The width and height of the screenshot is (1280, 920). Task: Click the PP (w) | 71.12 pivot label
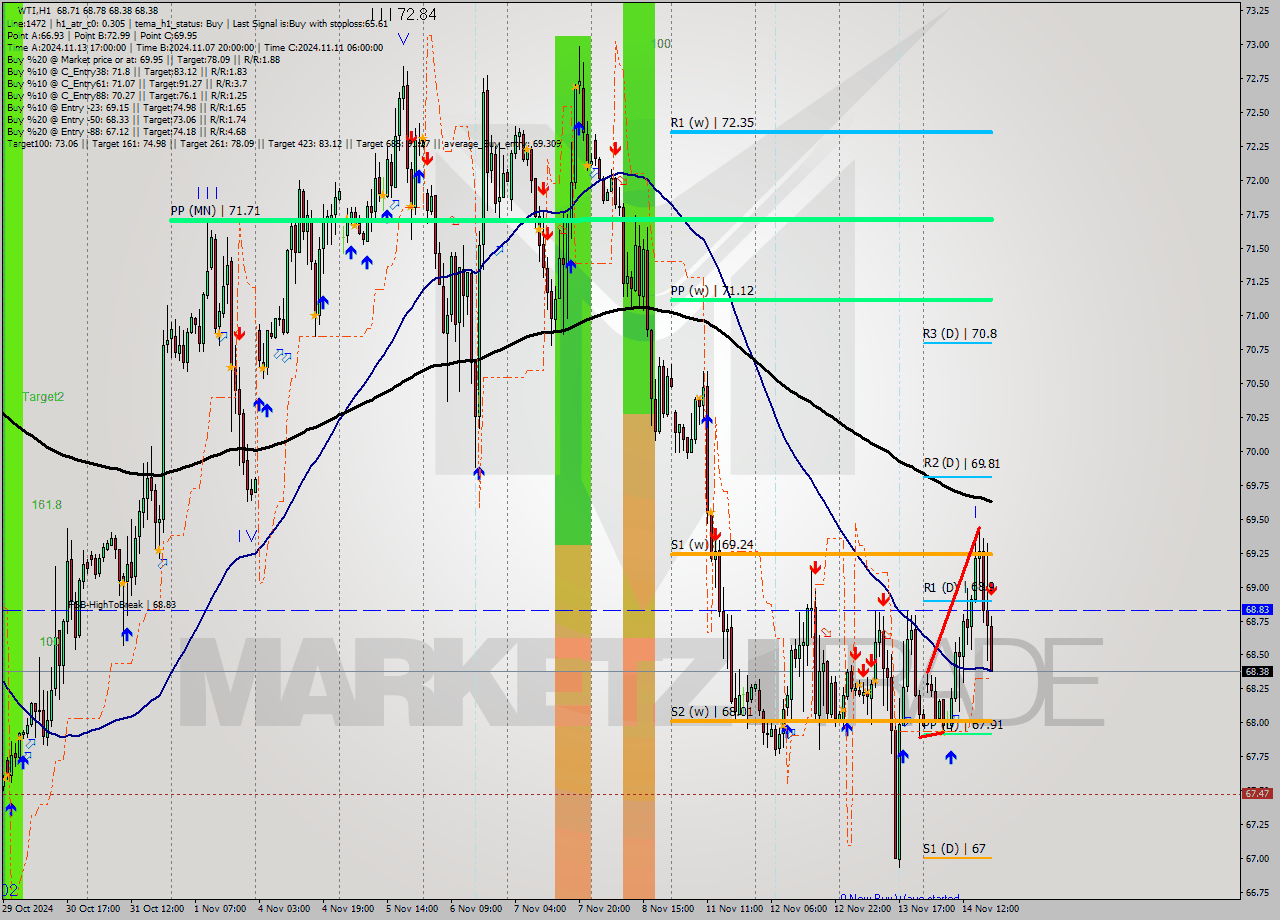coord(712,291)
